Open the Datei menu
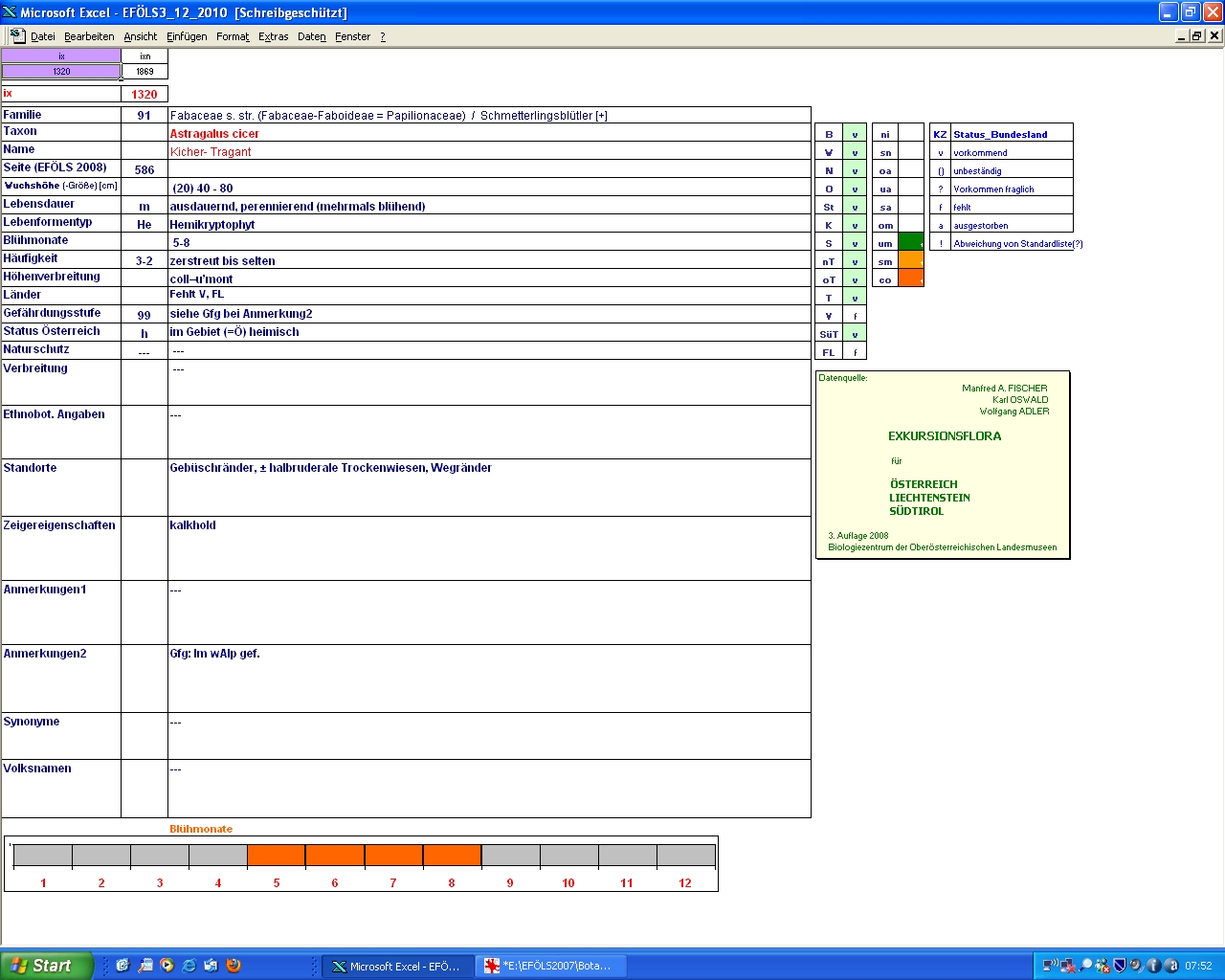The height and width of the screenshot is (980, 1225). pos(43,36)
